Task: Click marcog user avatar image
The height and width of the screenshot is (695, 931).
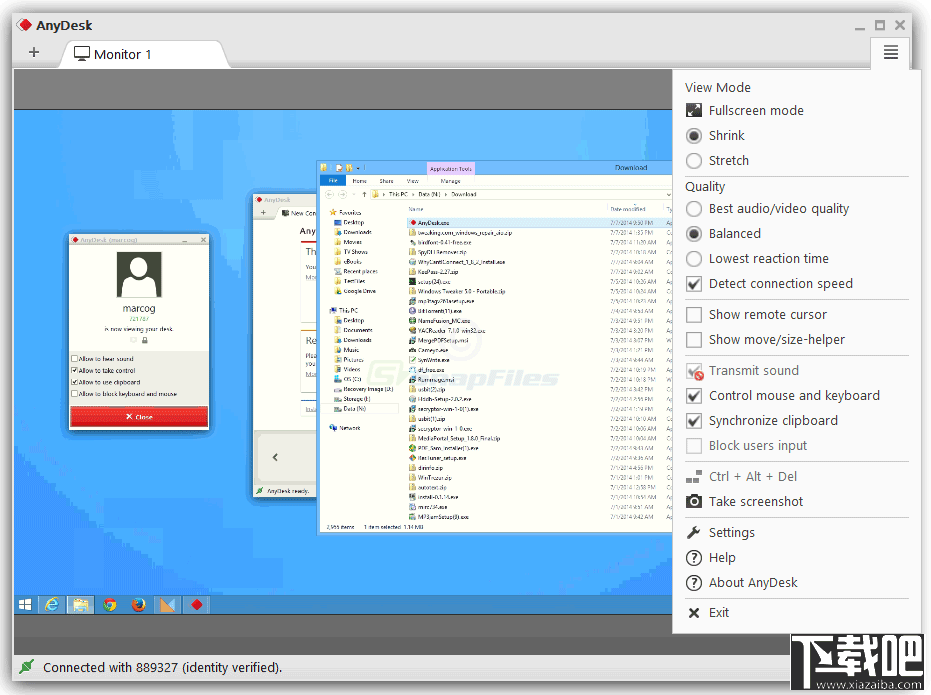Action: coord(139,274)
